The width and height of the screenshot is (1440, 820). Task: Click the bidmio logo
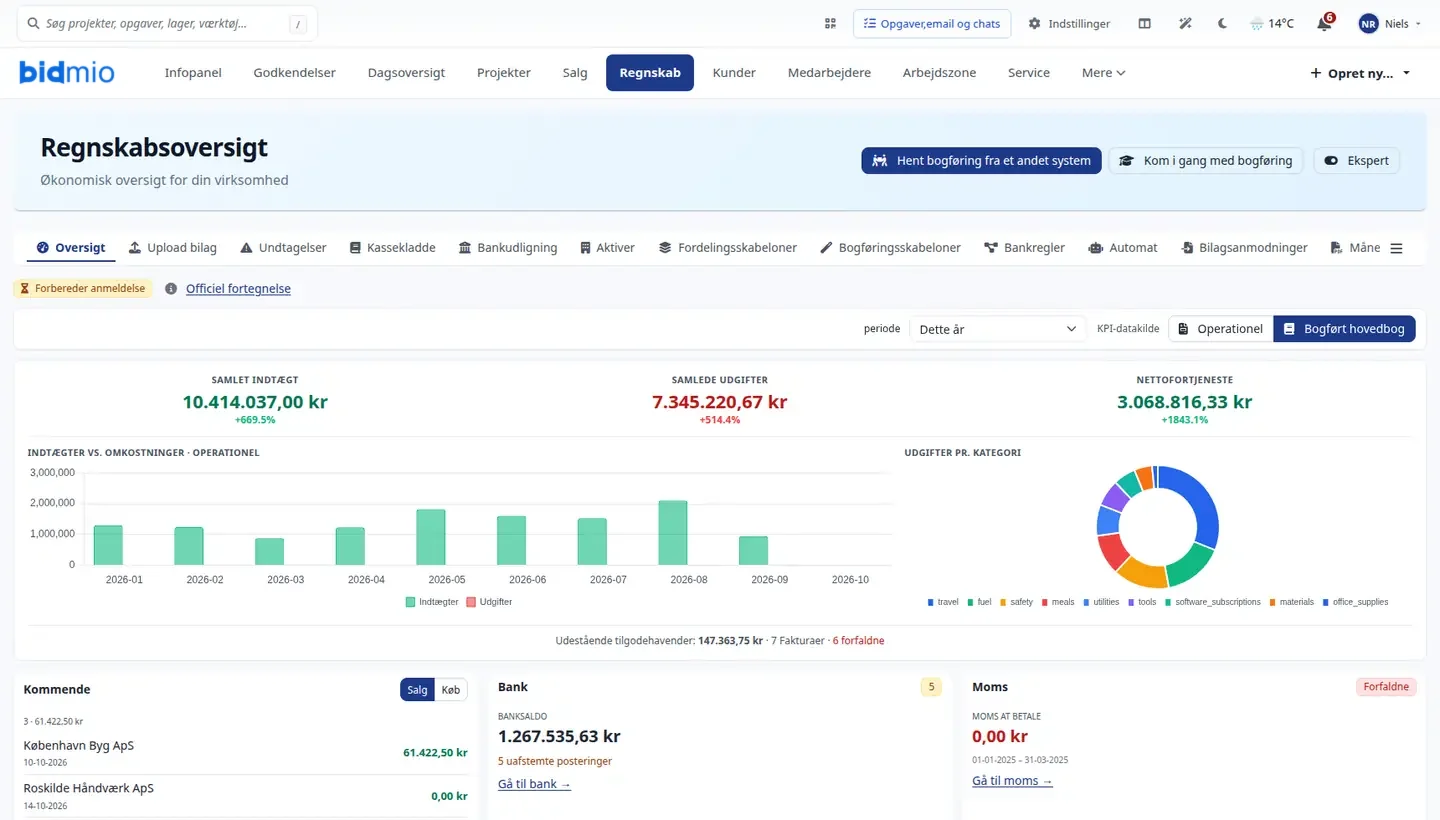(x=67, y=72)
